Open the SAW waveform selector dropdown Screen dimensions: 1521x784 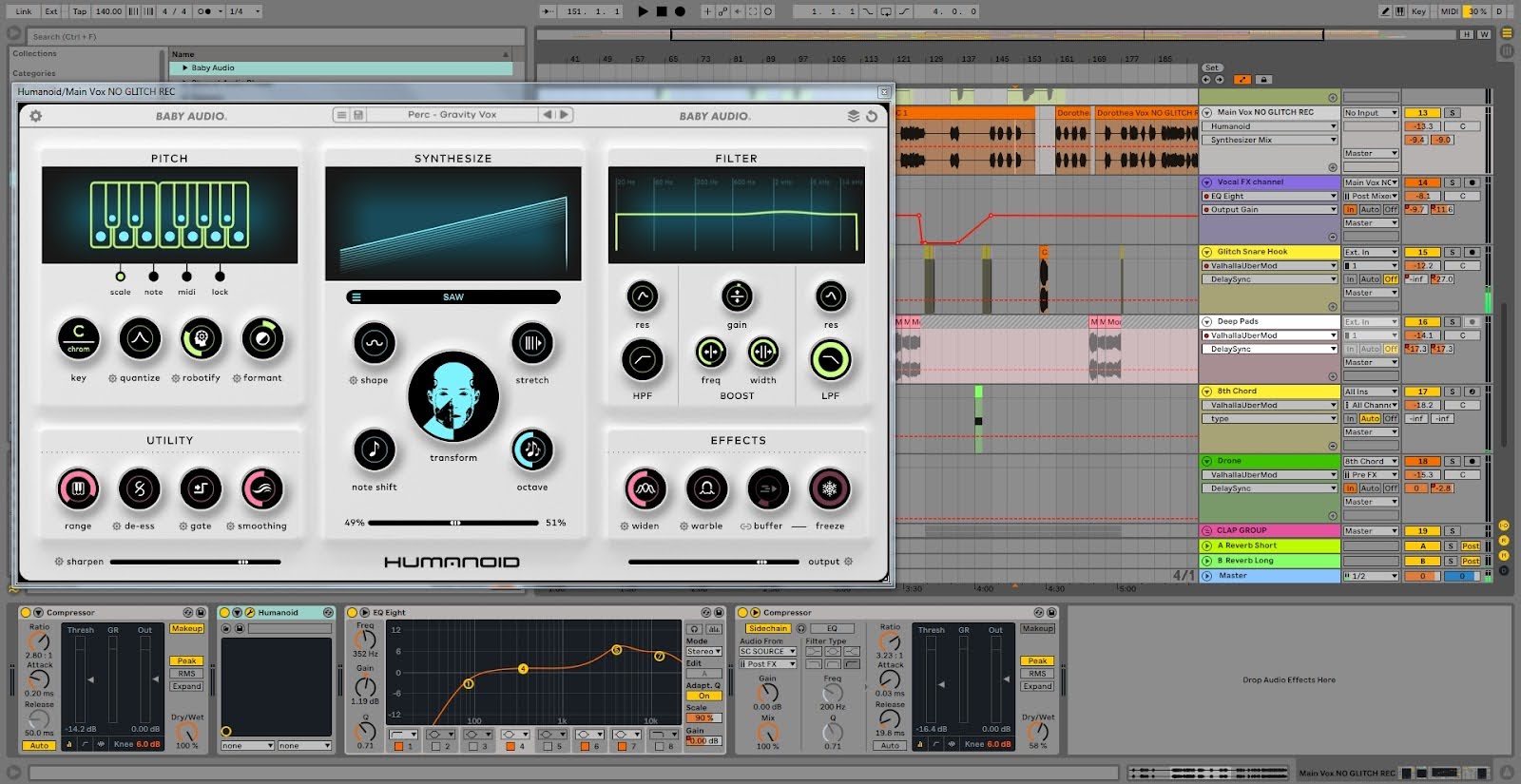tap(453, 297)
